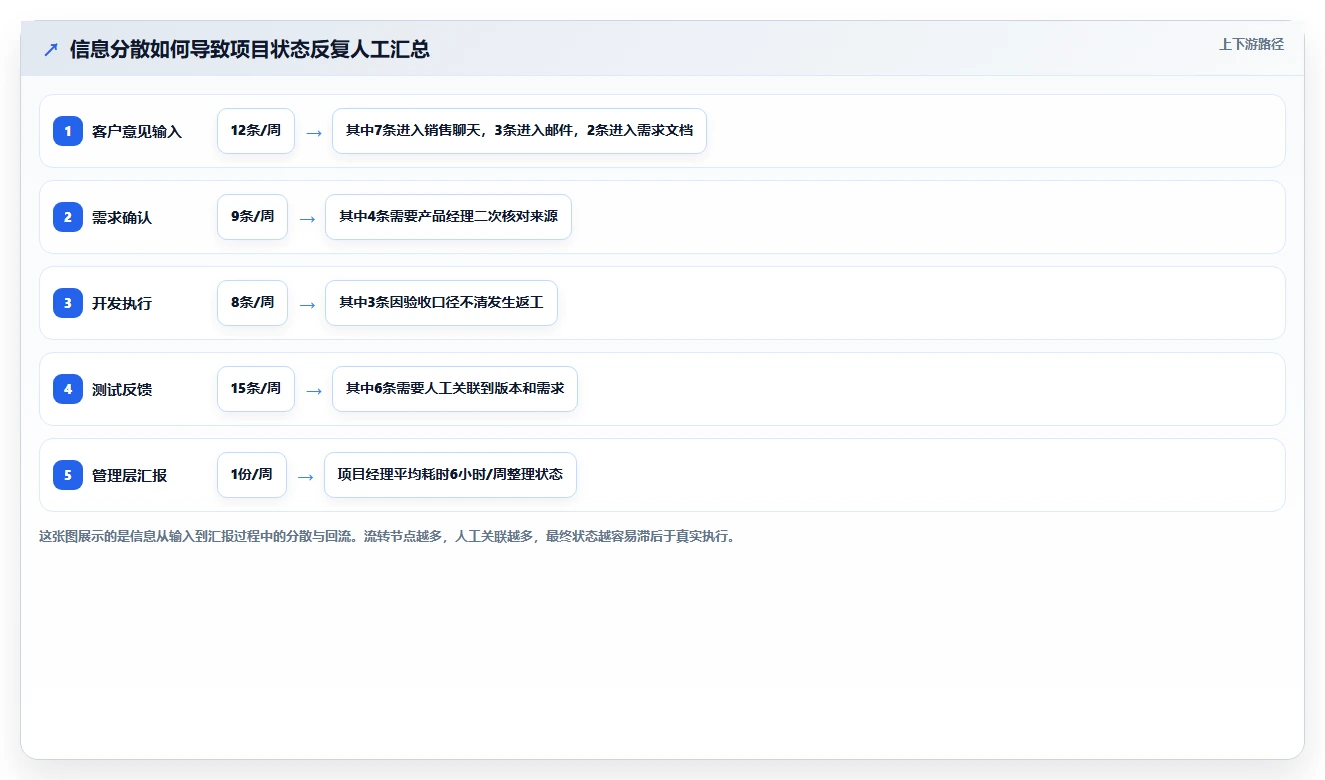This screenshot has height=780, width=1325.
Task: Click the 15条/周 chip
Action: [x=256, y=389]
